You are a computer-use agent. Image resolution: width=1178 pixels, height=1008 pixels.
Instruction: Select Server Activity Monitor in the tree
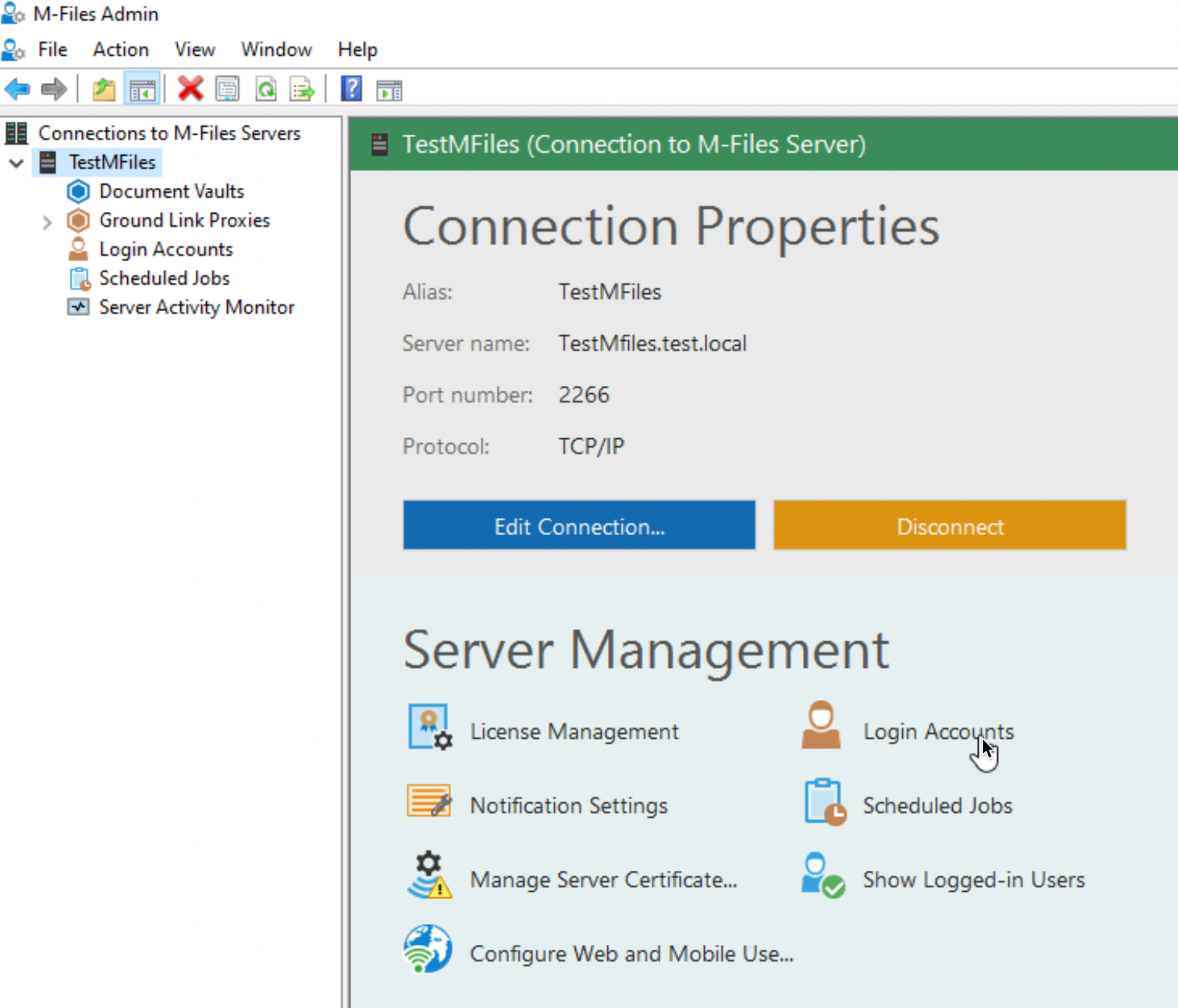point(197,307)
